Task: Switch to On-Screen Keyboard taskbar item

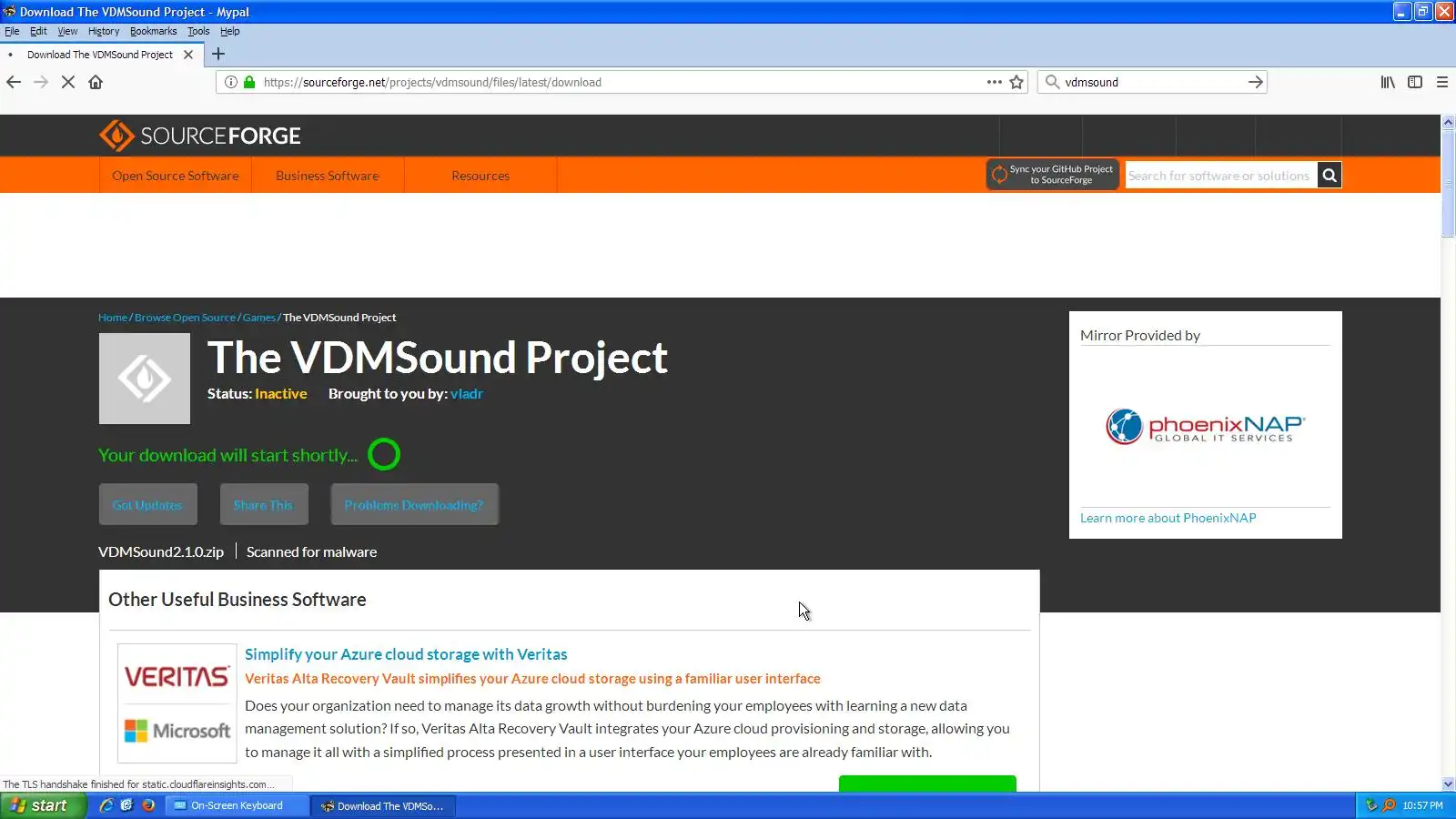Action: click(237, 805)
